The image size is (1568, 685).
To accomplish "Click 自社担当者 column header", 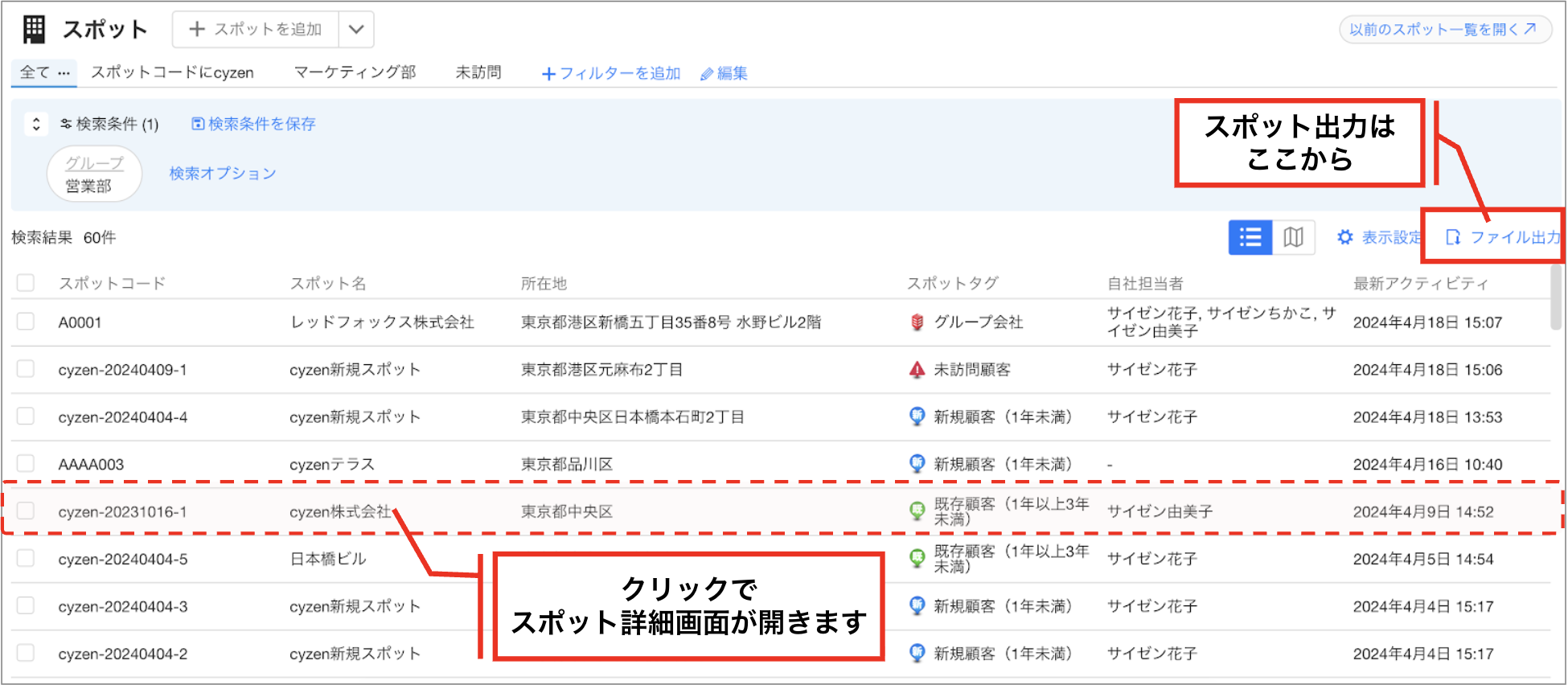I will [1145, 283].
